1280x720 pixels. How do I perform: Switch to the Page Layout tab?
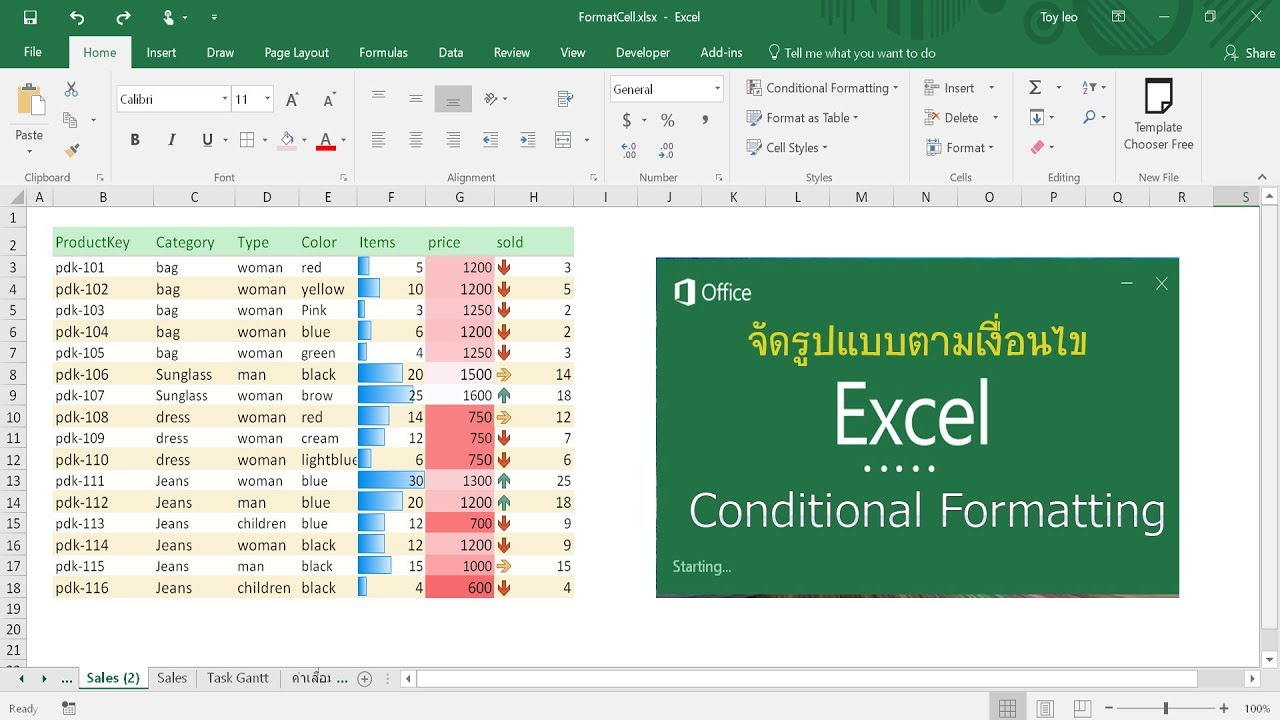pyautogui.click(x=297, y=53)
